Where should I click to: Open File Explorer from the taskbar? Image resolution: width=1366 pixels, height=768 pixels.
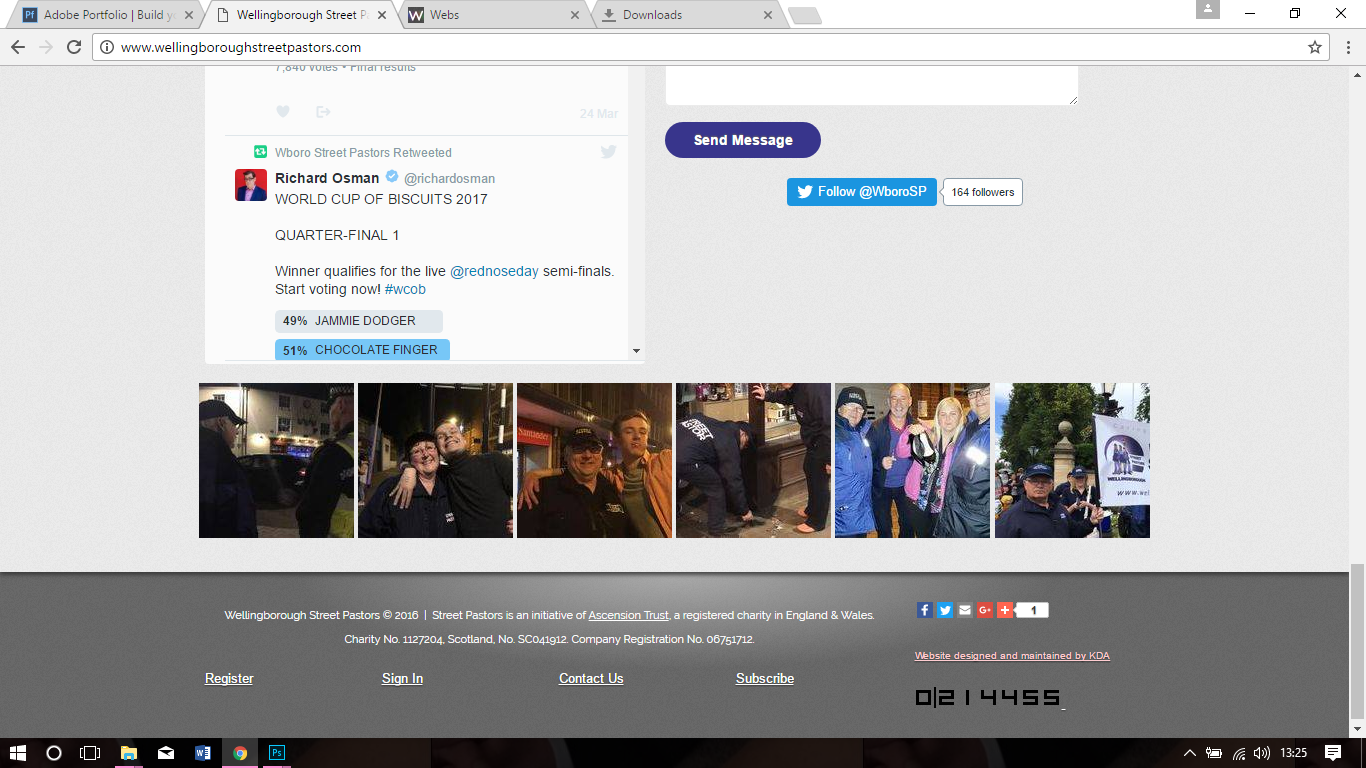click(x=129, y=753)
